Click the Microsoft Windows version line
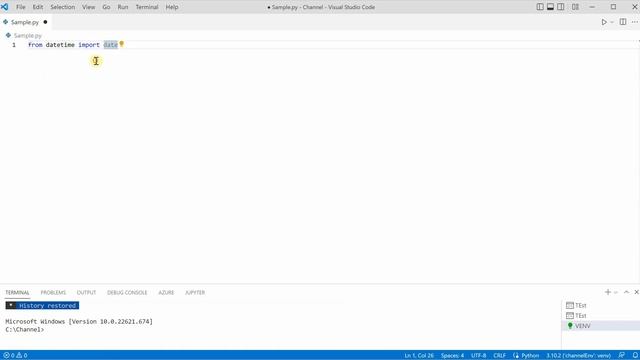This screenshot has height=360, width=640. coord(79,322)
